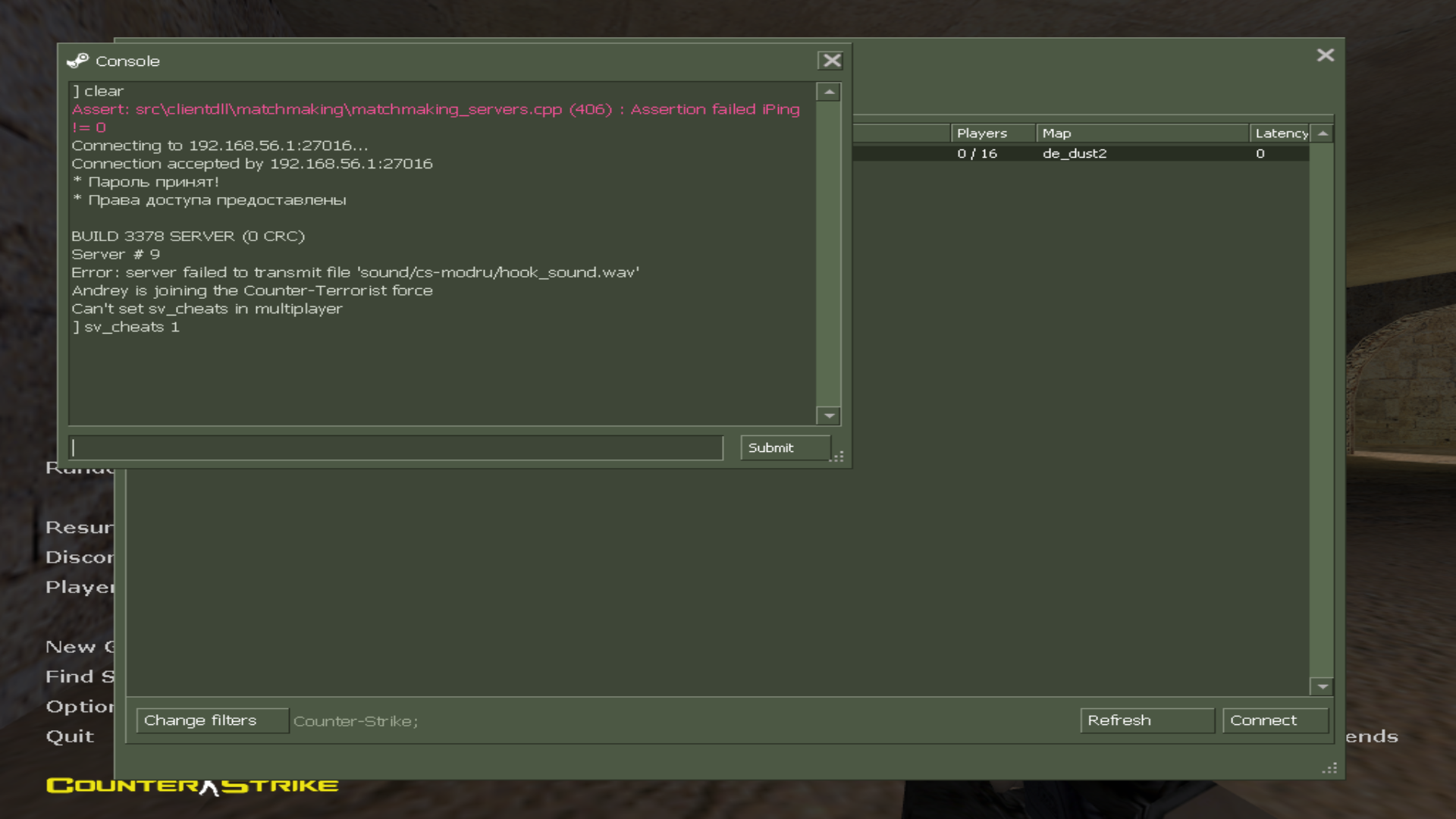Refresh the server list
Viewport: 1456px width, 819px height.
[1147, 720]
